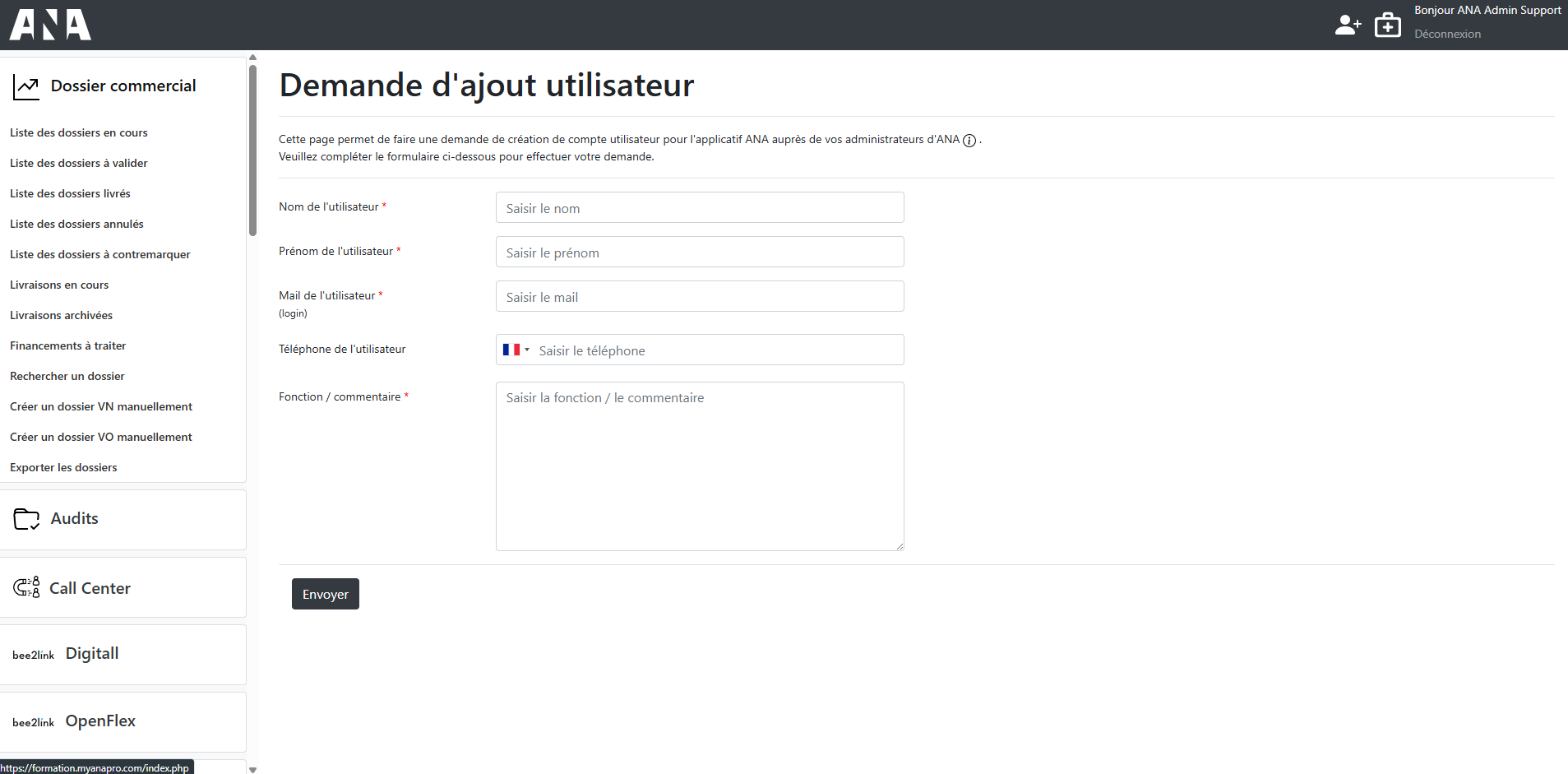Click the Audits folder icon
The width and height of the screenshot is (1568, 774).
pos(26,519)
